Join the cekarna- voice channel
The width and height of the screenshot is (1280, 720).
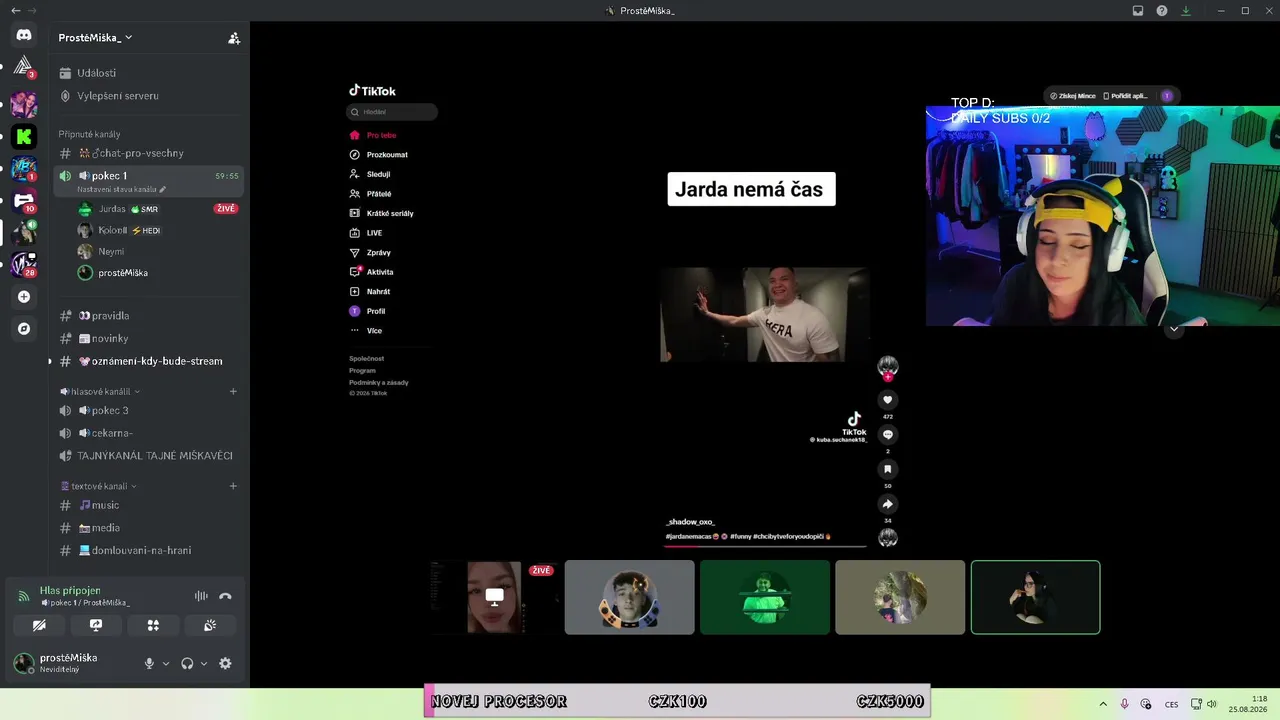coord(150,433)
